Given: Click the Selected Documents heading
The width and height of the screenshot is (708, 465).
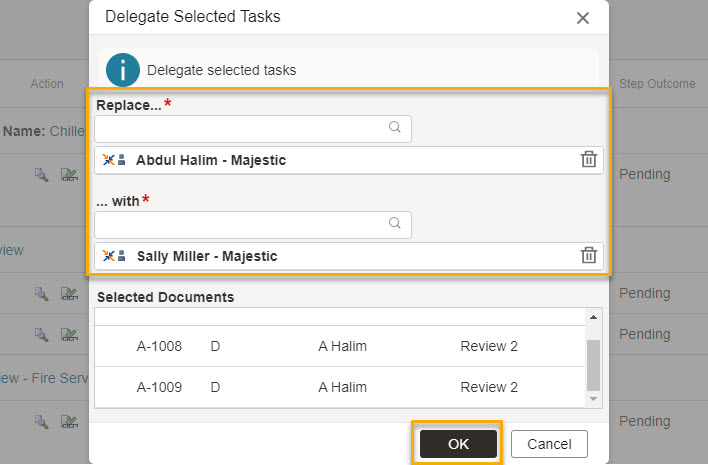Looking at the screenshot, I should tap(166, 297).
